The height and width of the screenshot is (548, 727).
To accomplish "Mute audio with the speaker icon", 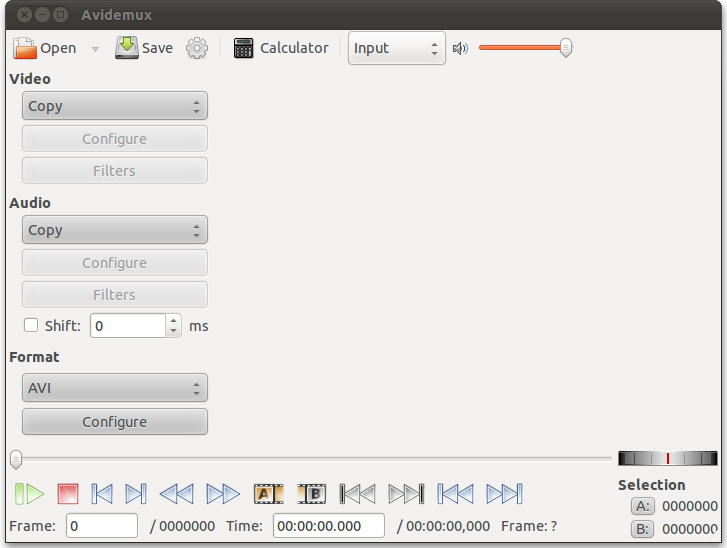I will [460, 48].
